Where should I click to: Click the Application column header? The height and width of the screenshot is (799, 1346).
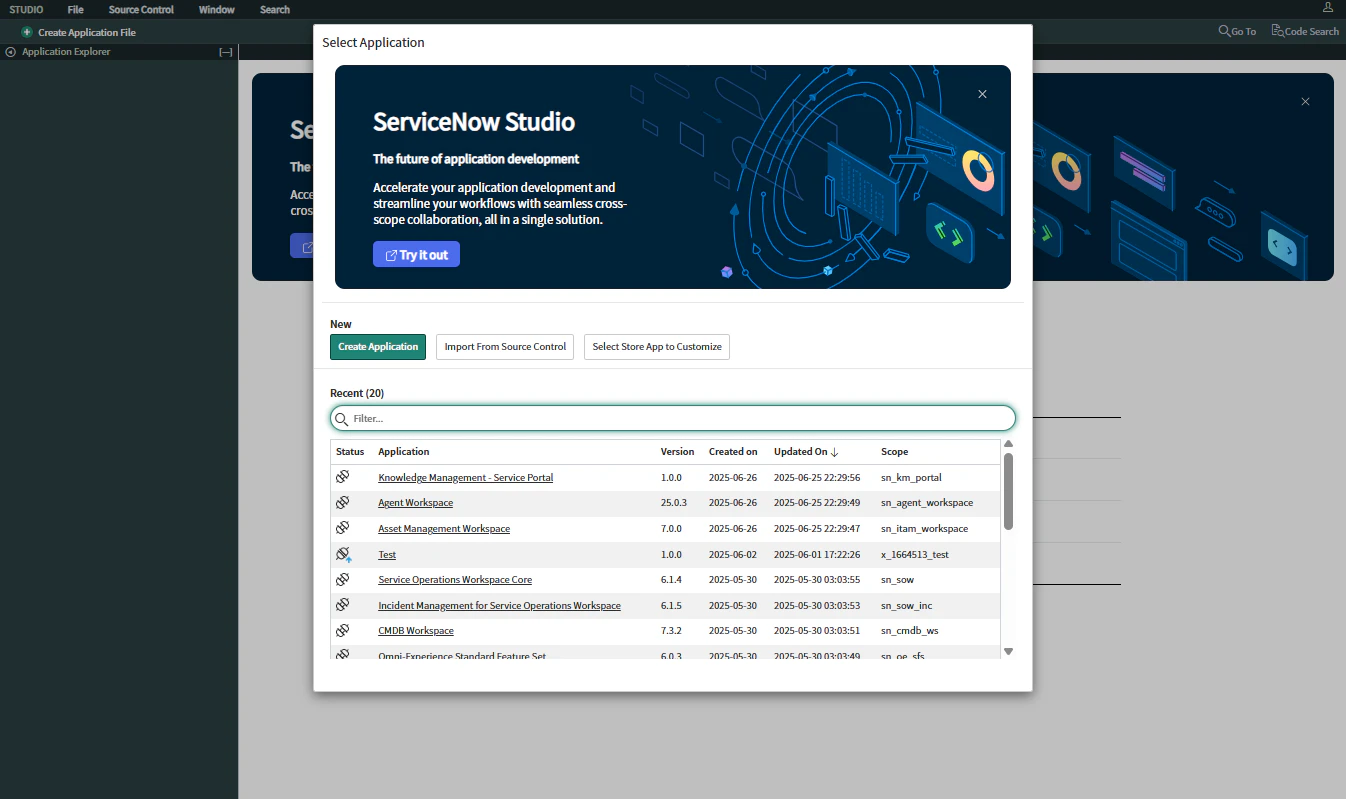[x=404, y=452]
